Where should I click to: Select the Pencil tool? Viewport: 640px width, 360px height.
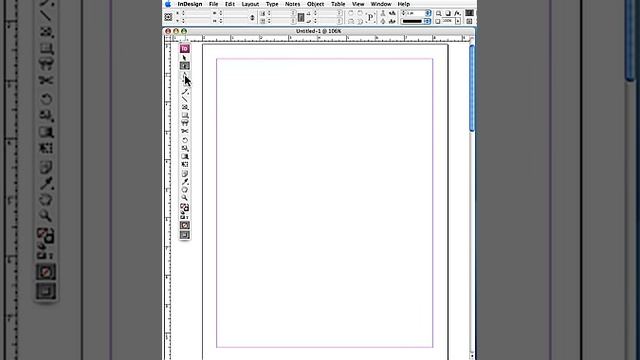(185, 92)
